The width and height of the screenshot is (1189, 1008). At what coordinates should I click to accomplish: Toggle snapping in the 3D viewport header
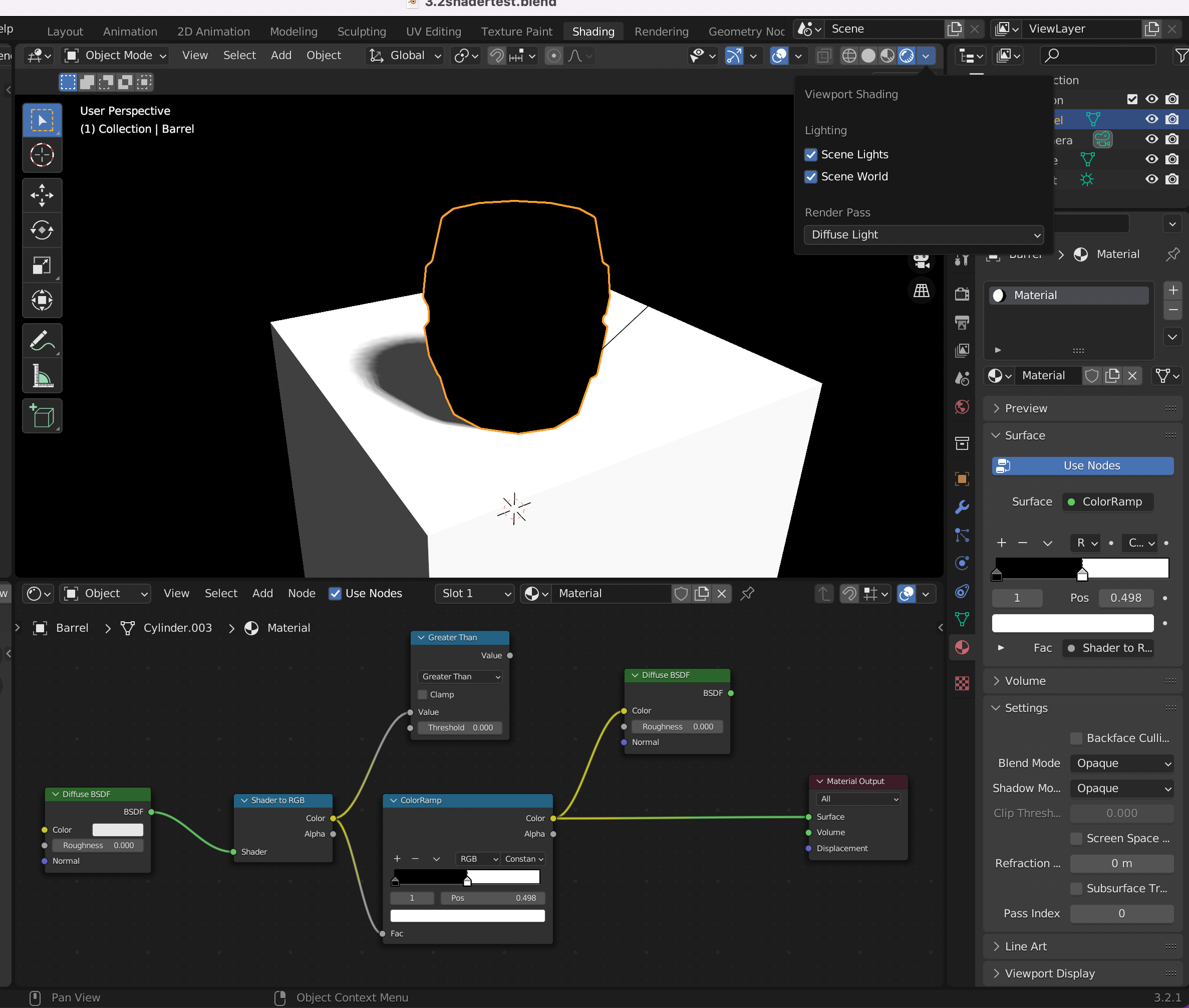coord(496,56)
